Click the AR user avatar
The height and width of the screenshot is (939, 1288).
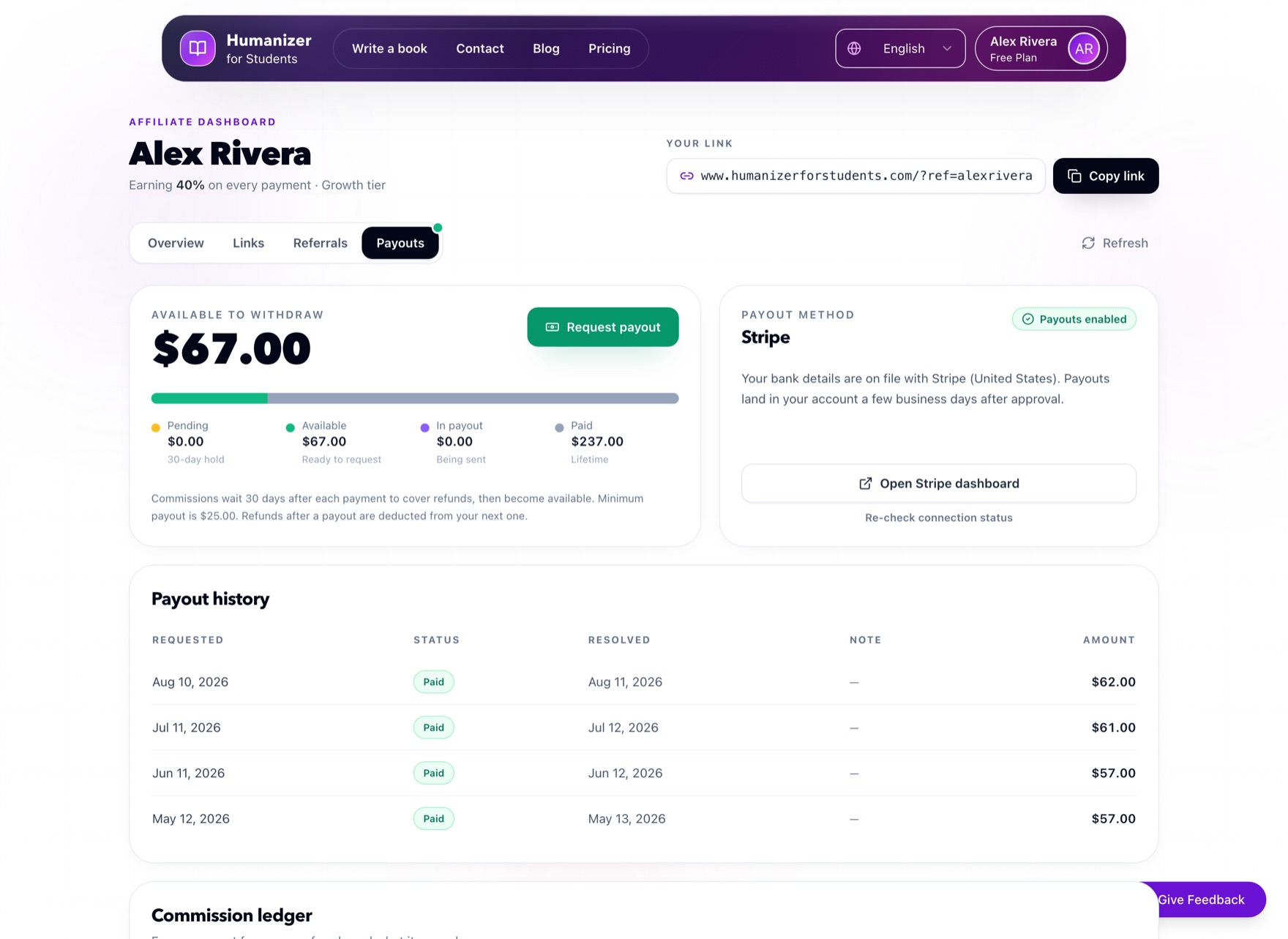(x=1083, y=48)
